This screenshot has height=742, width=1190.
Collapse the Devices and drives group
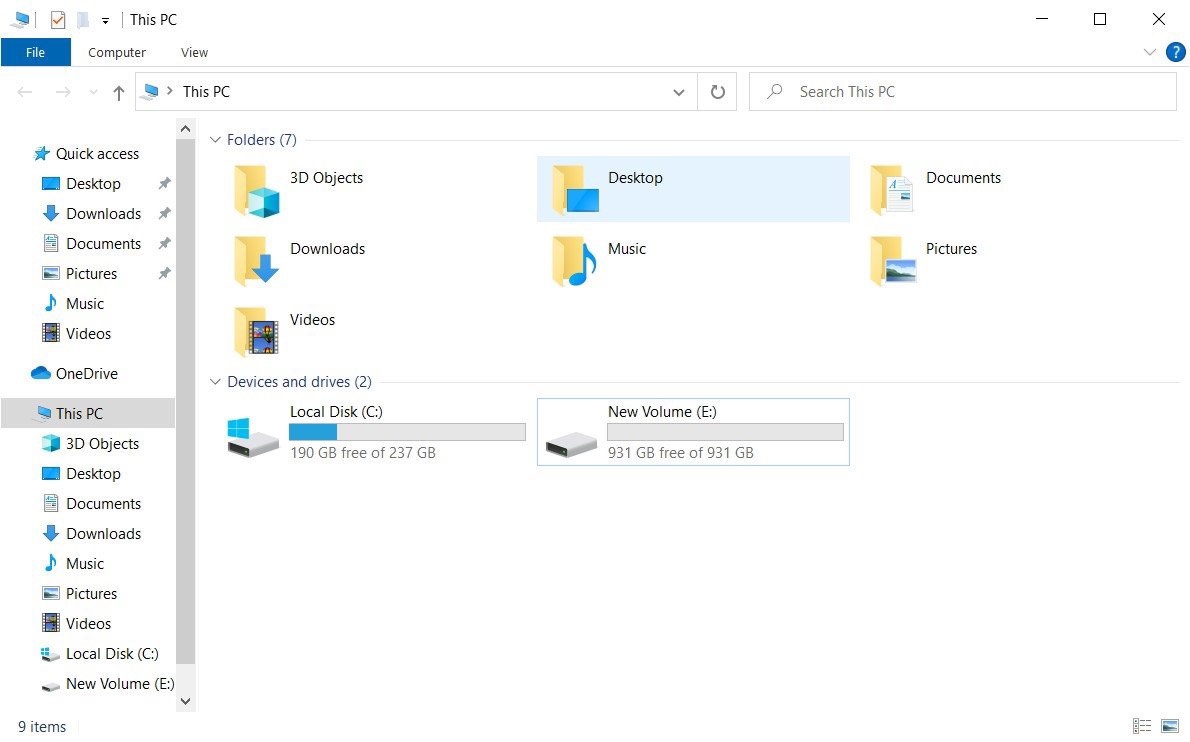pyautogui.click(x=215, y=382)
